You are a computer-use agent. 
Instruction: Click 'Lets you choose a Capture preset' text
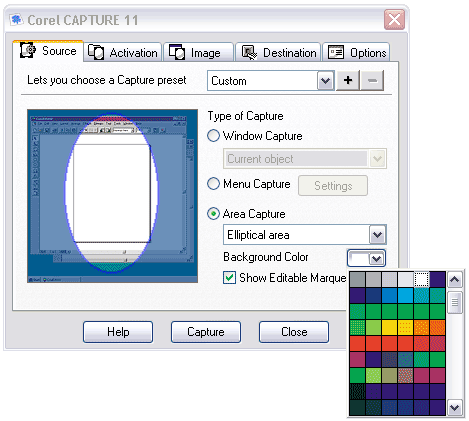[107, 80]
